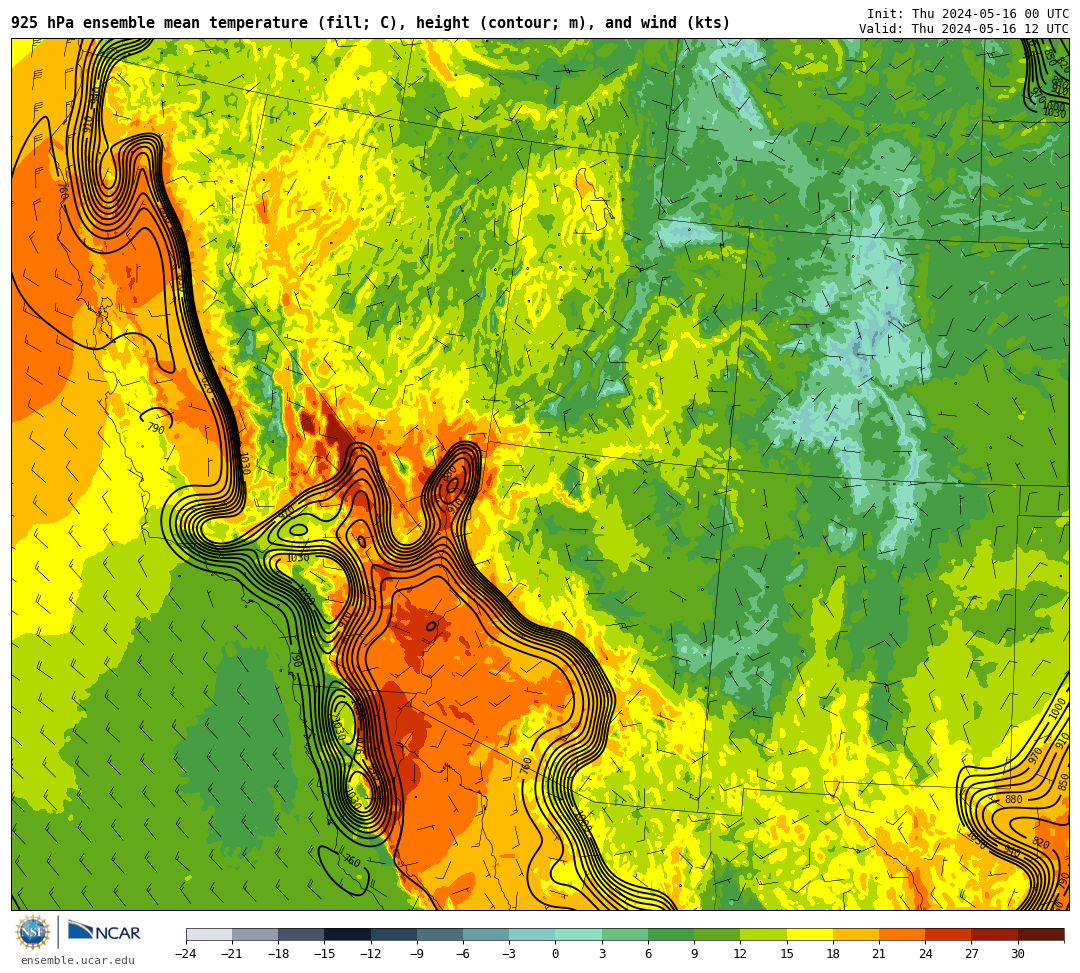Click the −3 colorbar tick label

pyautogui.click(x=509, y=954)
